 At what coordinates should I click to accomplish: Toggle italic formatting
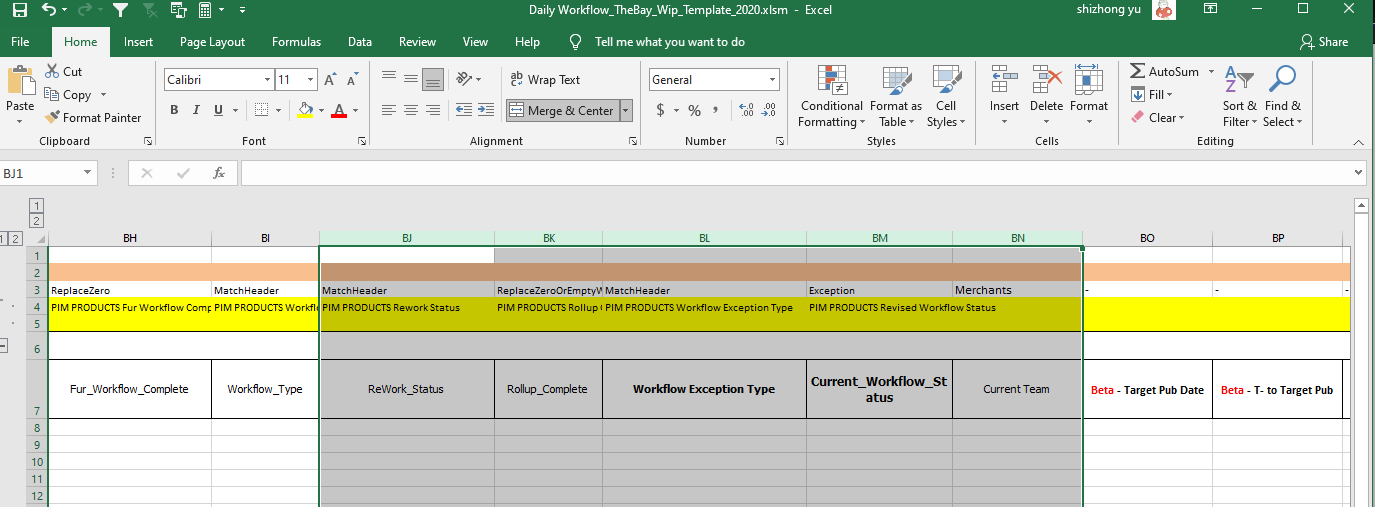pos(196,110)
